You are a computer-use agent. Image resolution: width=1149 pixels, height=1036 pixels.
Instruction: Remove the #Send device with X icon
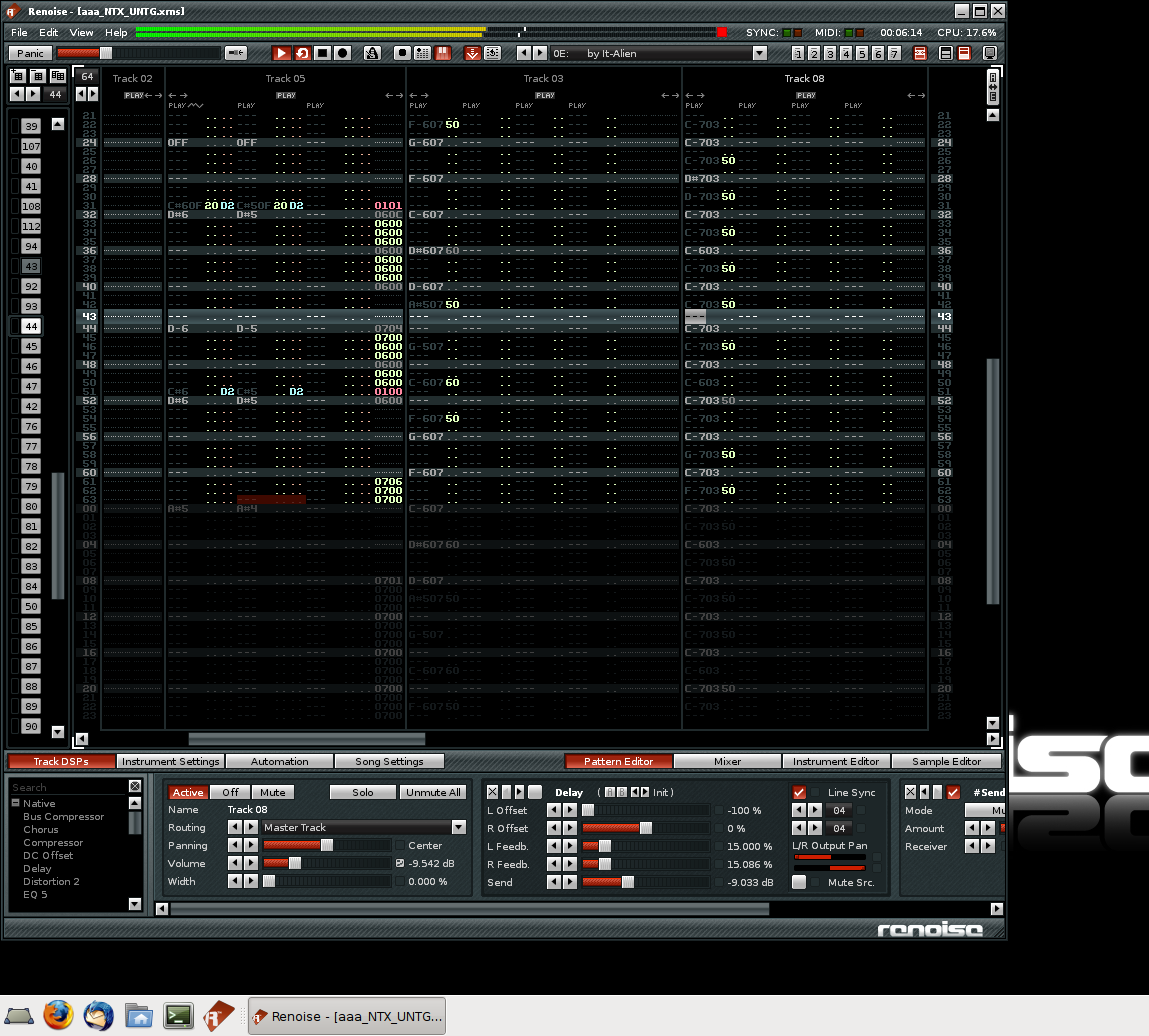(910, 792)
